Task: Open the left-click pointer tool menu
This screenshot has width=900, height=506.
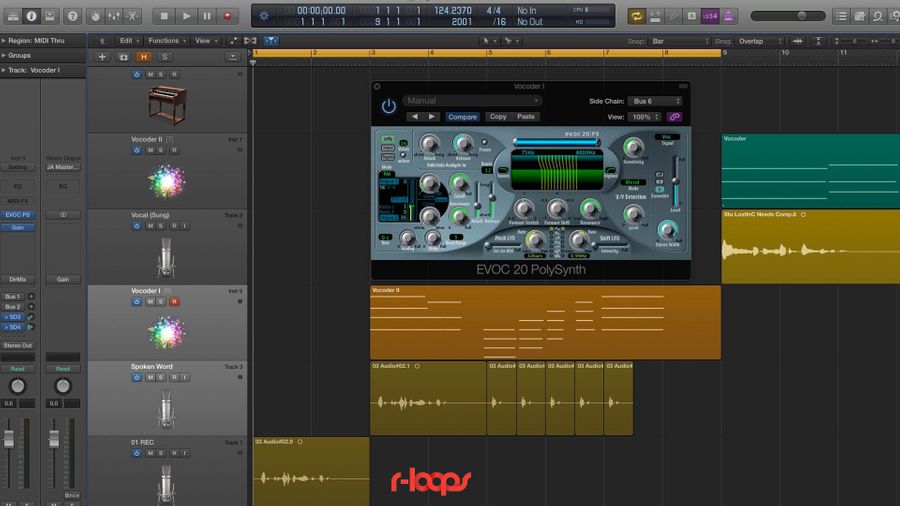Action: coord(488,41)
